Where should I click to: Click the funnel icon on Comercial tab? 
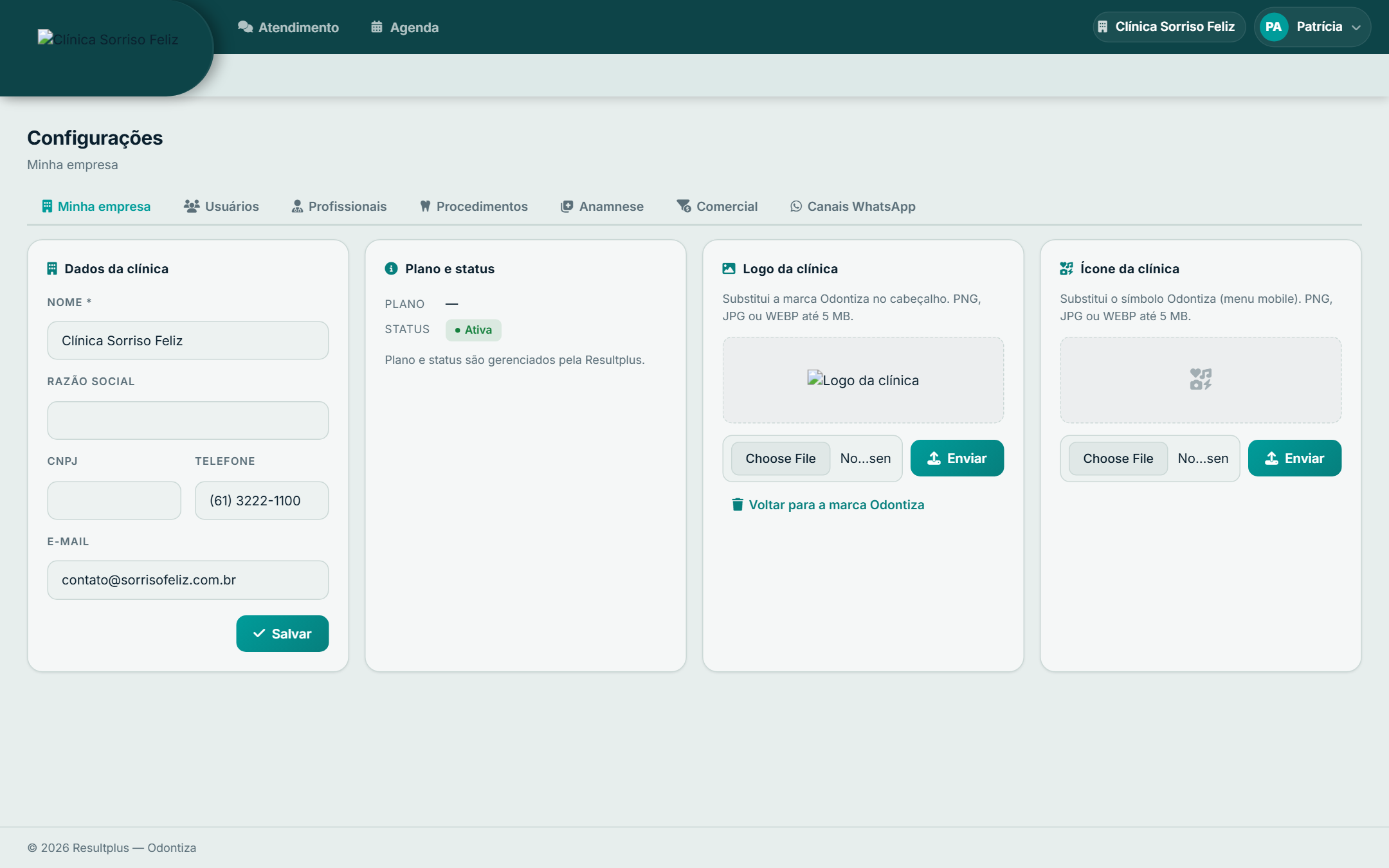click(x=684, y=206)
